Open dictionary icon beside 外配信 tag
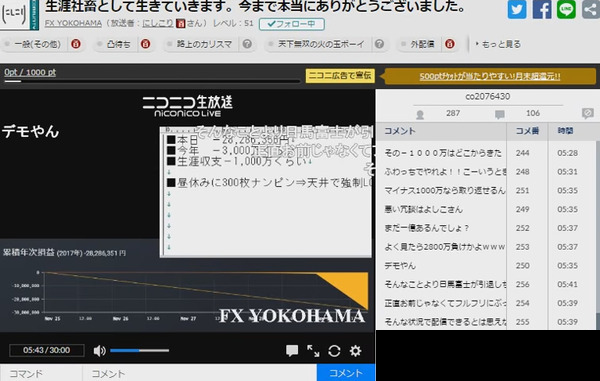This screenshot has height=381, width=600. 450,44
